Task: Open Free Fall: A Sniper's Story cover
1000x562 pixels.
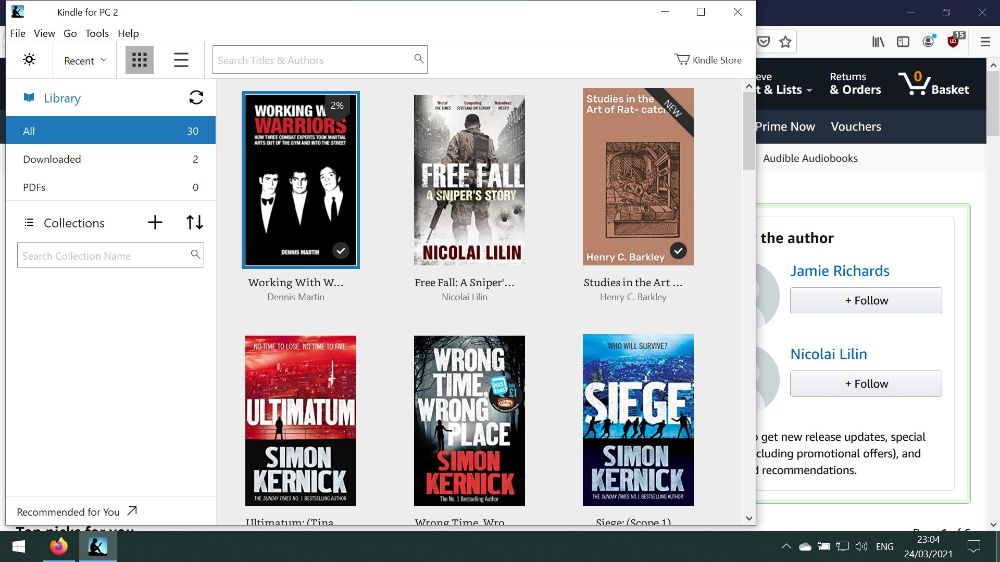Action: [469, 180]
